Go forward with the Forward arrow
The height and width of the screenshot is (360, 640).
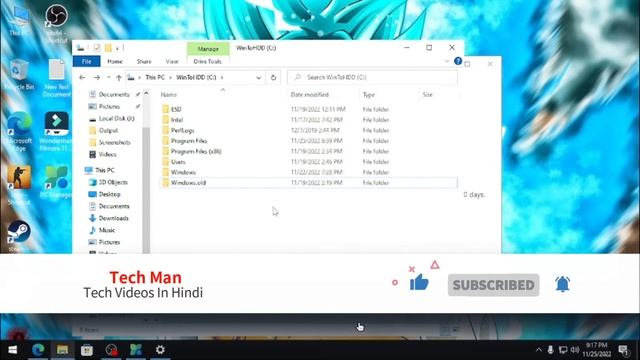[x=97, y=78]
